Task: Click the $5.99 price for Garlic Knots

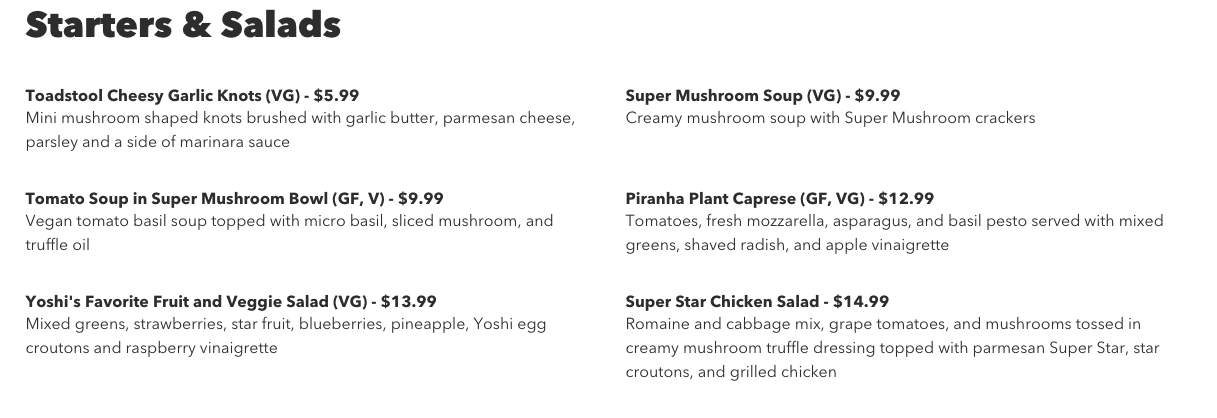Action: [336, 96]
